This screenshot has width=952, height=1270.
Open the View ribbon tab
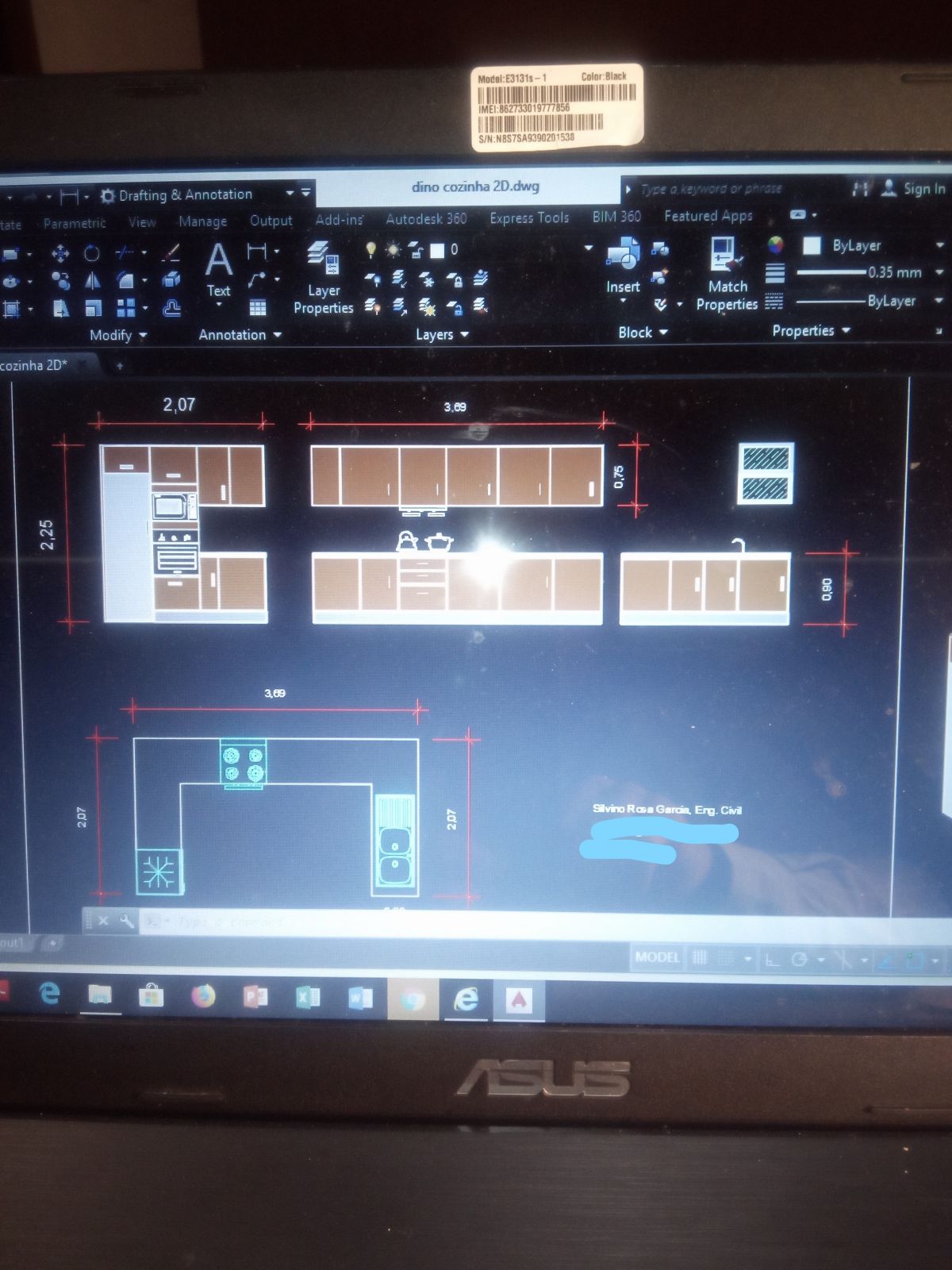(x=142, y=222)
